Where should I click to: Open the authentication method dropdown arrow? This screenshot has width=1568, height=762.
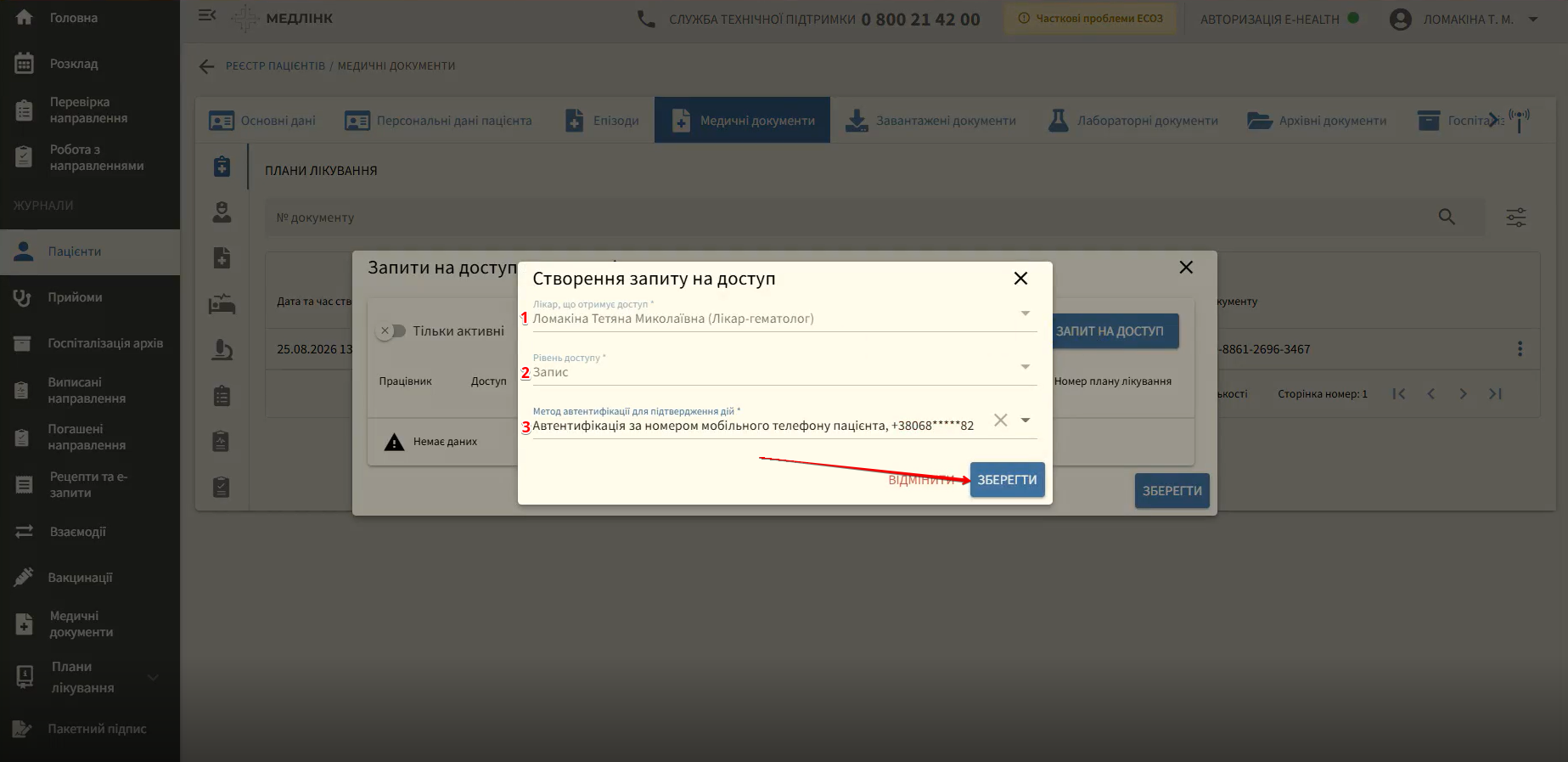1026,421
